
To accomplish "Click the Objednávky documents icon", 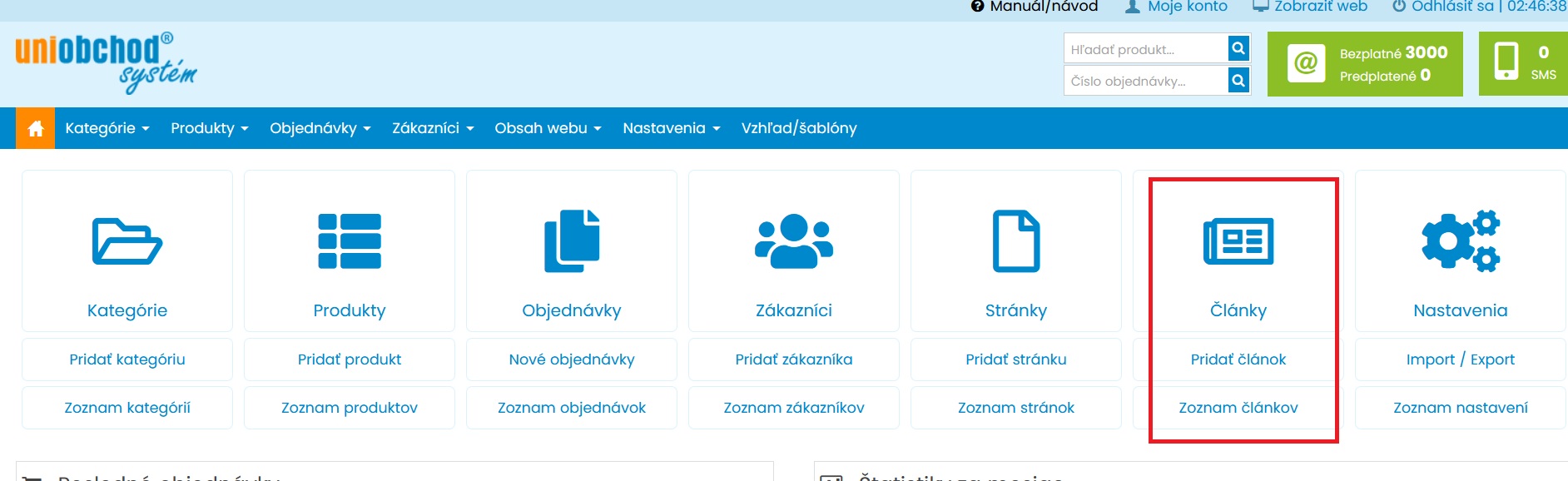I will pyautogui.click(x=572, y=241).
